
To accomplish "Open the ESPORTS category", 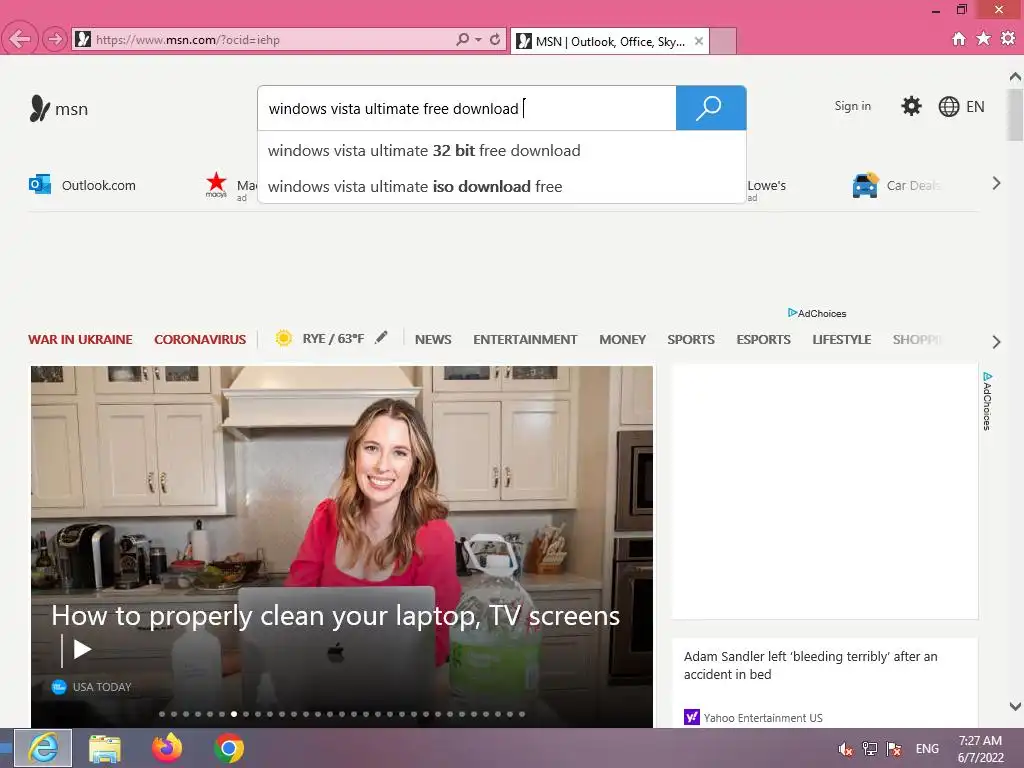I will coord(763,340).
